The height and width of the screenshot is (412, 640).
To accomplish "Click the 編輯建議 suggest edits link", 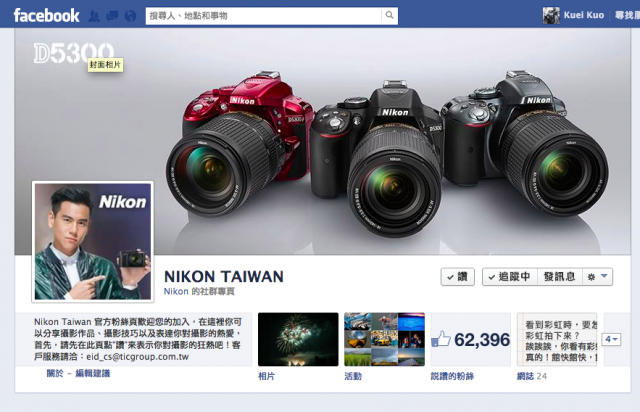I will point(93,373).
